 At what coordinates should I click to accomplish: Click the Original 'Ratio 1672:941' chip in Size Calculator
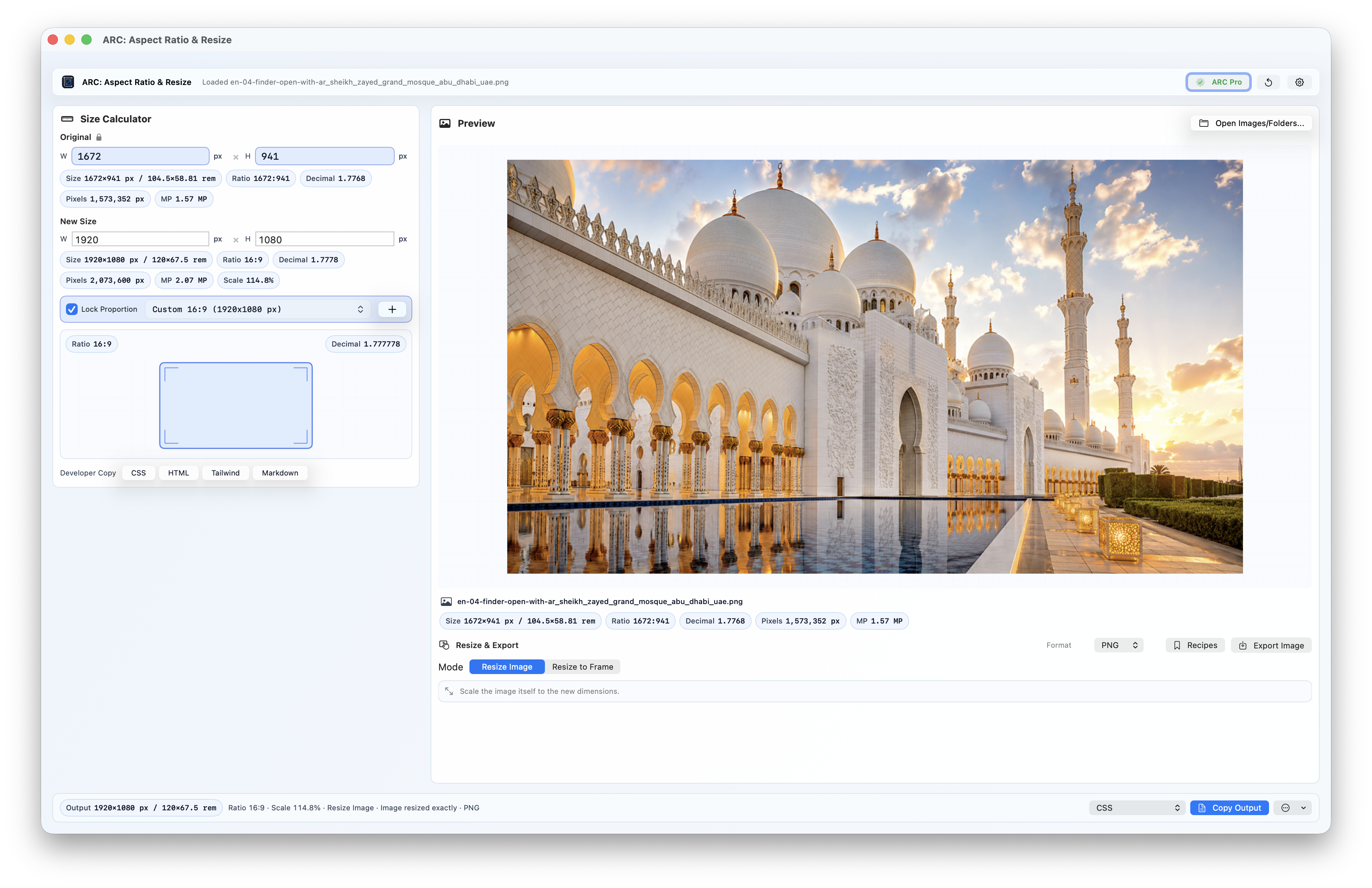(261, 179)
